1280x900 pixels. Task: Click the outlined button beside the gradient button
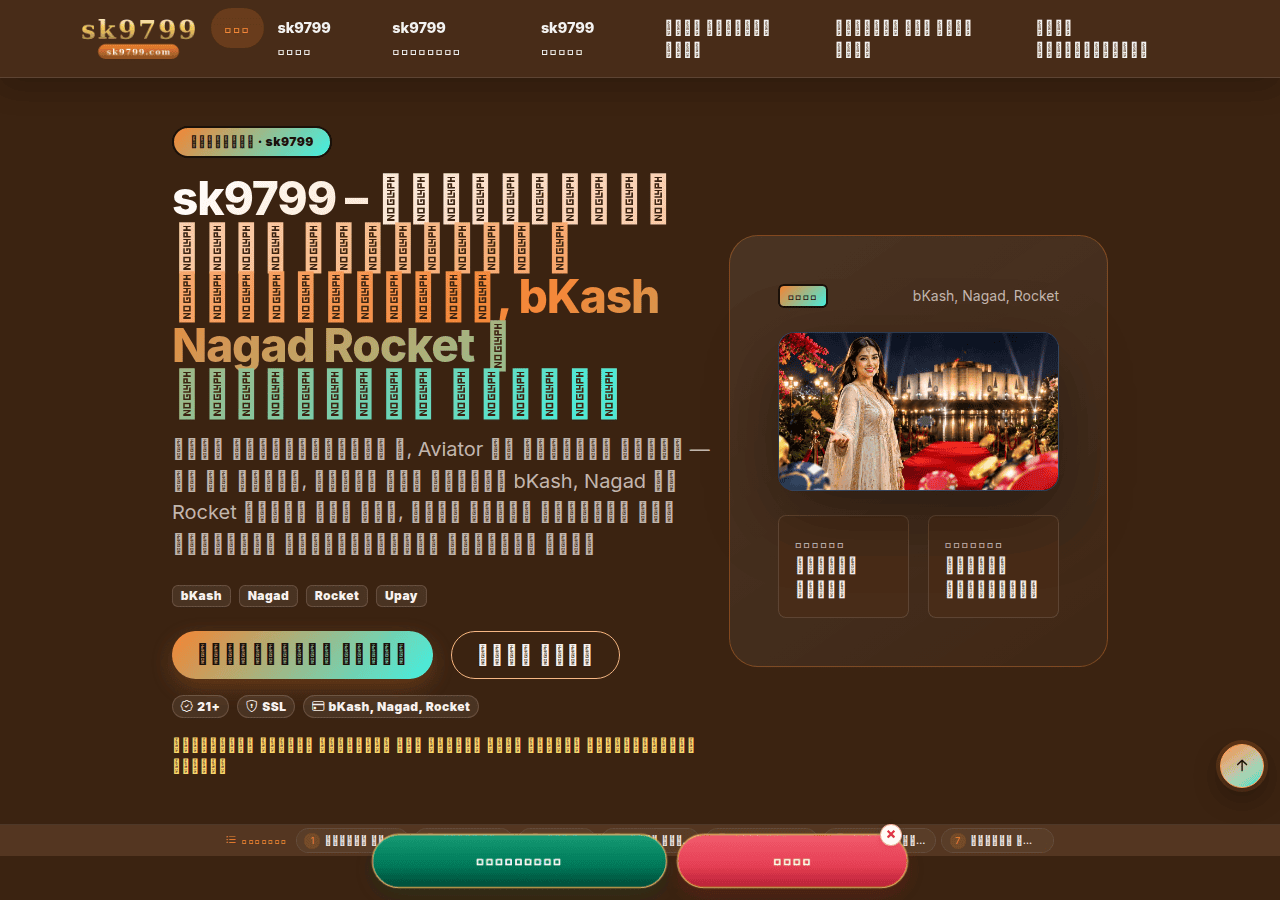coord(535,655)
